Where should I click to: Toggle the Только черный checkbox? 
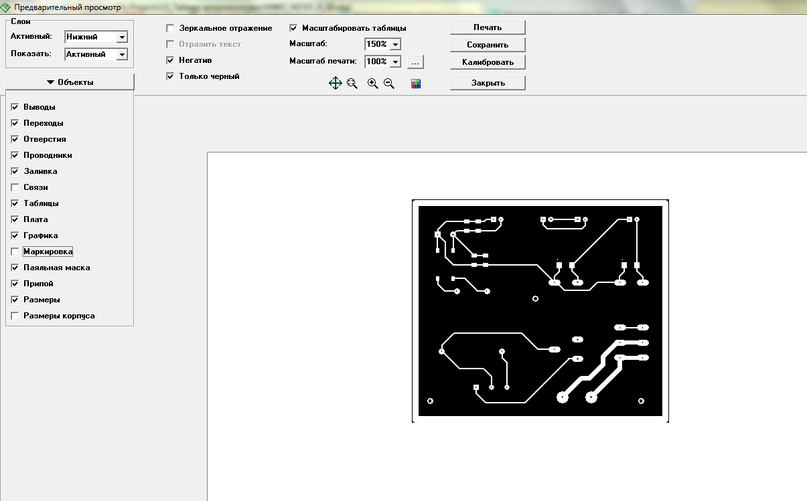click(x=170, y=76)
